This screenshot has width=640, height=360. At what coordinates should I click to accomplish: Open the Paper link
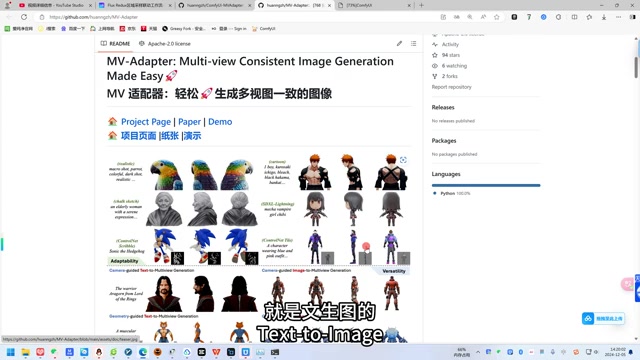point(189,122)
